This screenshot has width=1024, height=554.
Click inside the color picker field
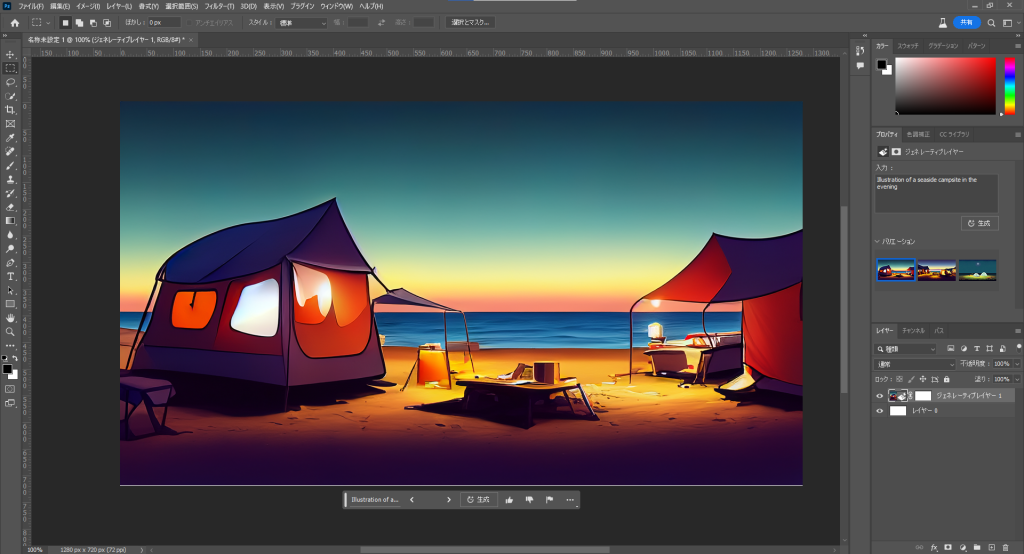point(944,85)
